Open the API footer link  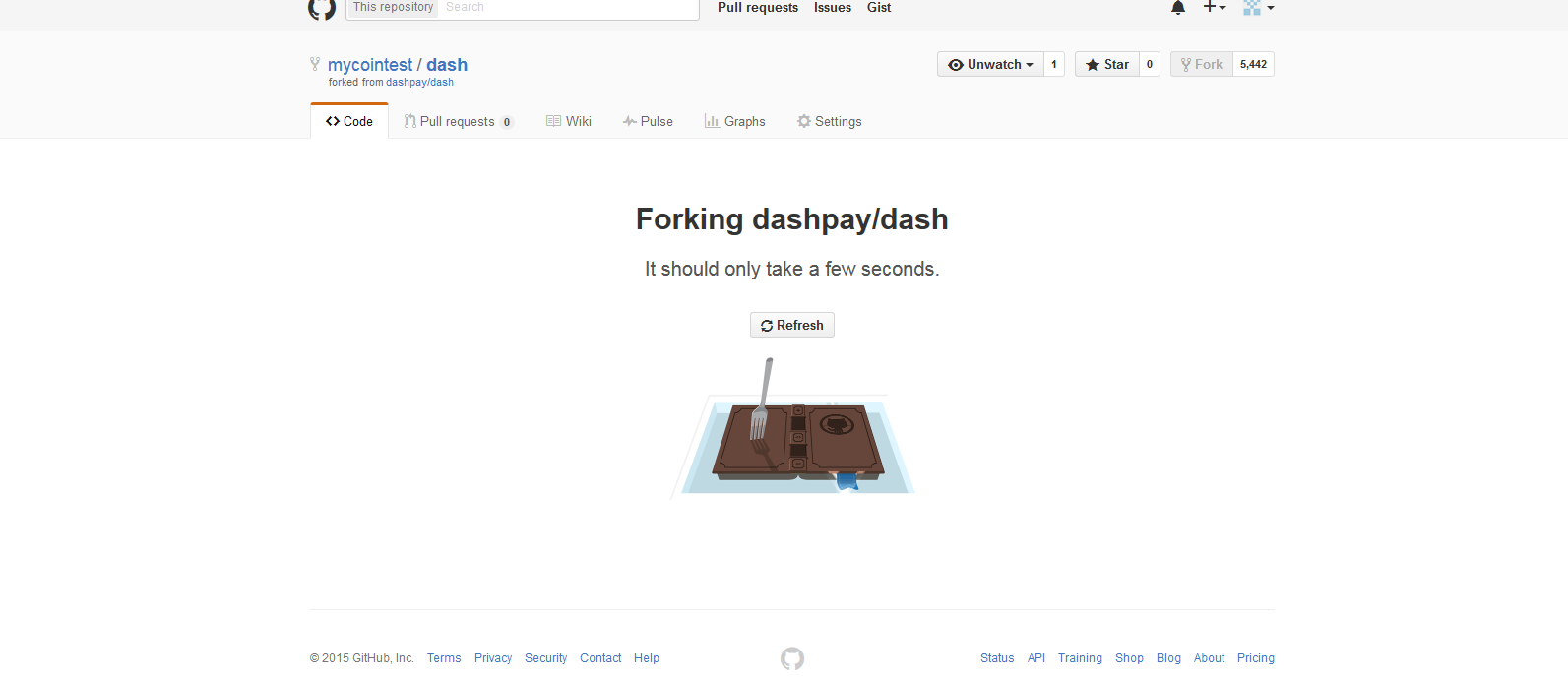[x=1036, y=658]
